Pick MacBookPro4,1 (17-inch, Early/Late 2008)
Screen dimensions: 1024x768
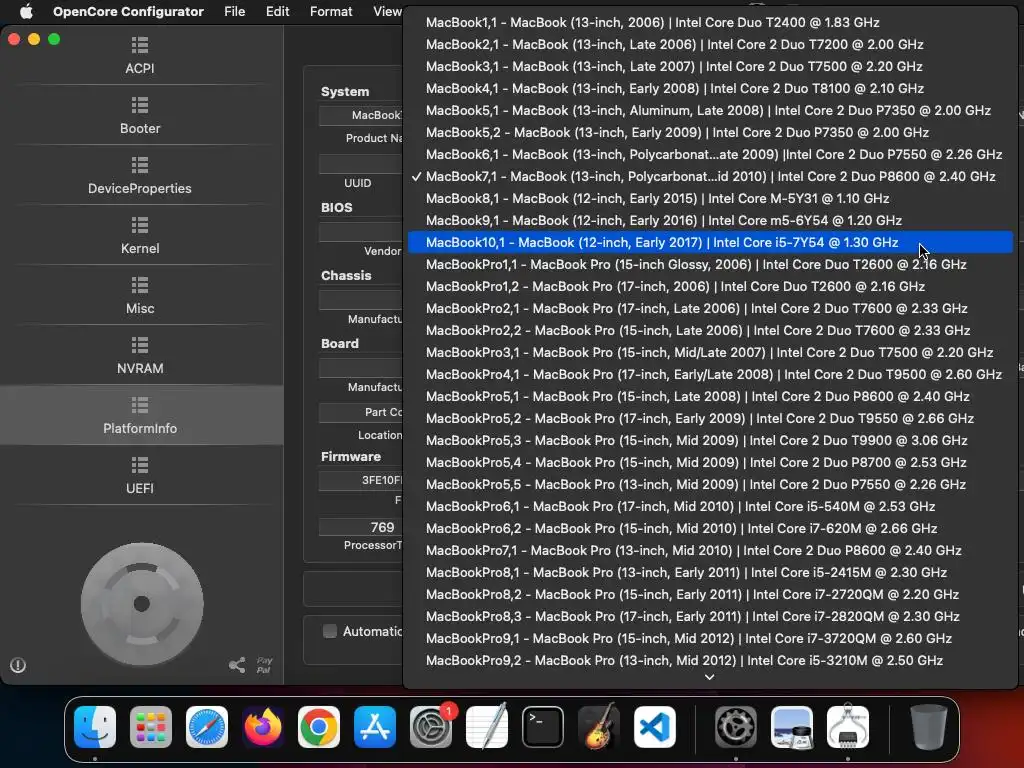click(710, 374)
